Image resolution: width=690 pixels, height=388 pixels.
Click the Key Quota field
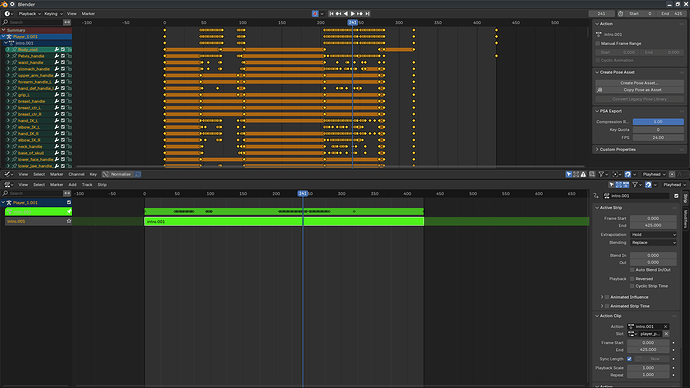658,130
